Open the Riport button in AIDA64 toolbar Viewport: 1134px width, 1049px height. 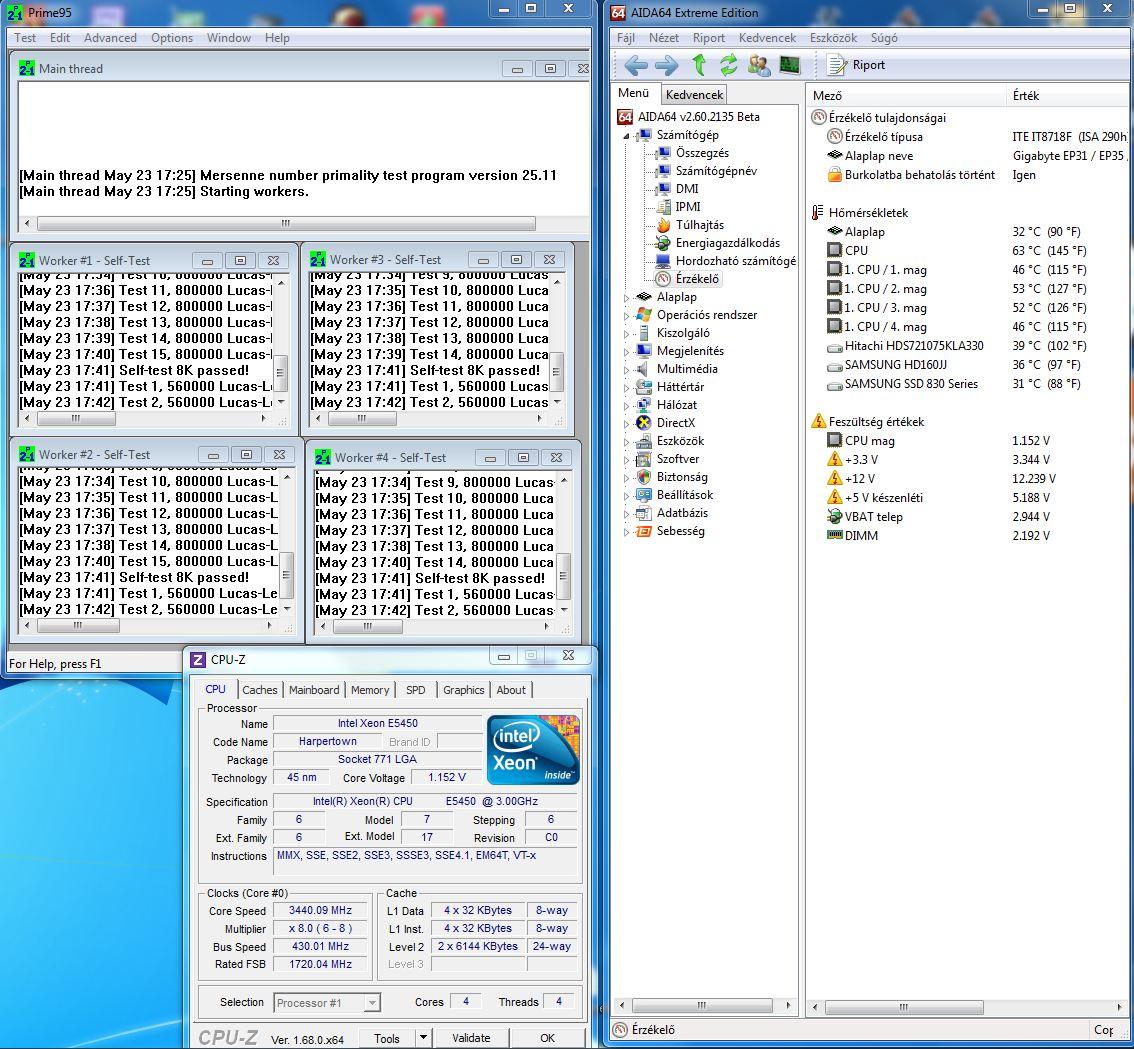857,65
